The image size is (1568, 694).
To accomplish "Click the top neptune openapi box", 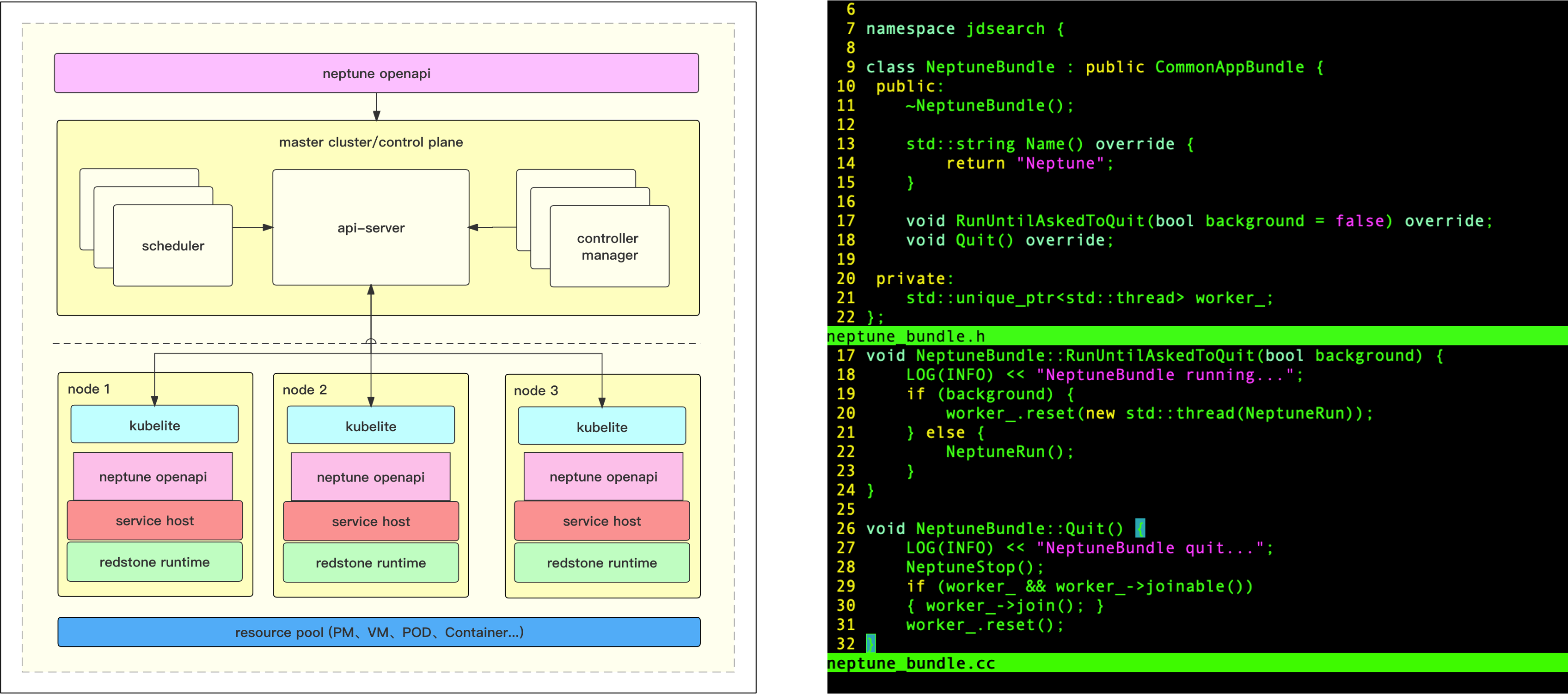I will 376,73.
